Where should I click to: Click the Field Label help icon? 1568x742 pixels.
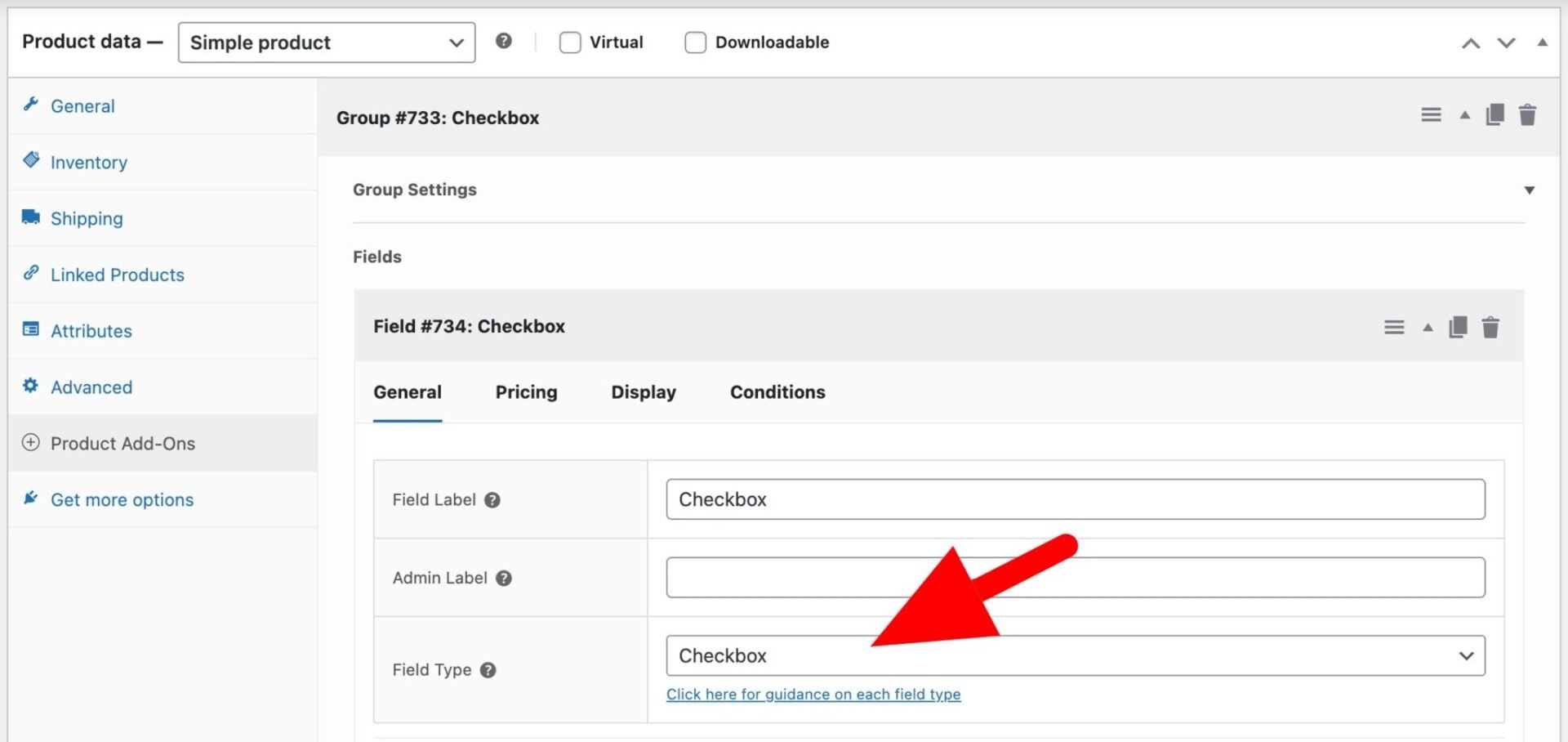(x=492, y=500)
